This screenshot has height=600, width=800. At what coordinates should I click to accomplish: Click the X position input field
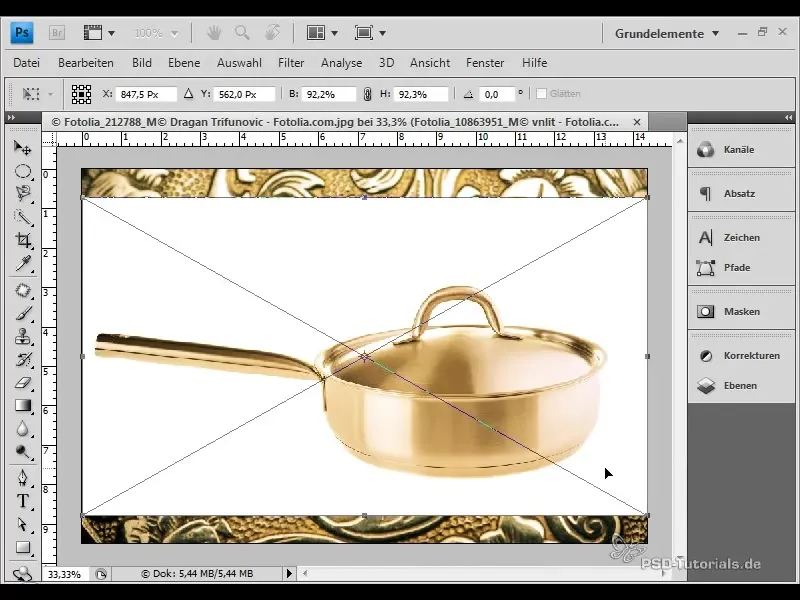146,94
